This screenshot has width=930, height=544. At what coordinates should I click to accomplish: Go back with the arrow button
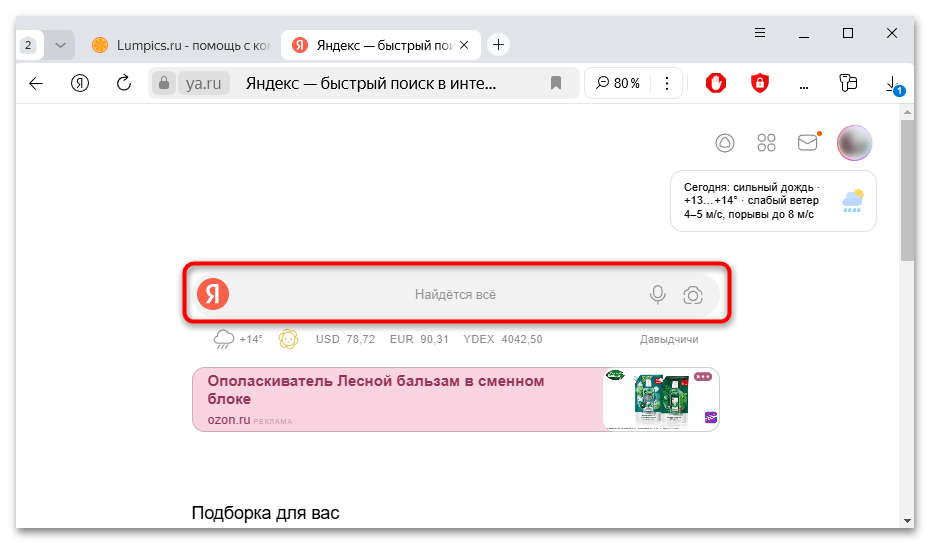36,84
